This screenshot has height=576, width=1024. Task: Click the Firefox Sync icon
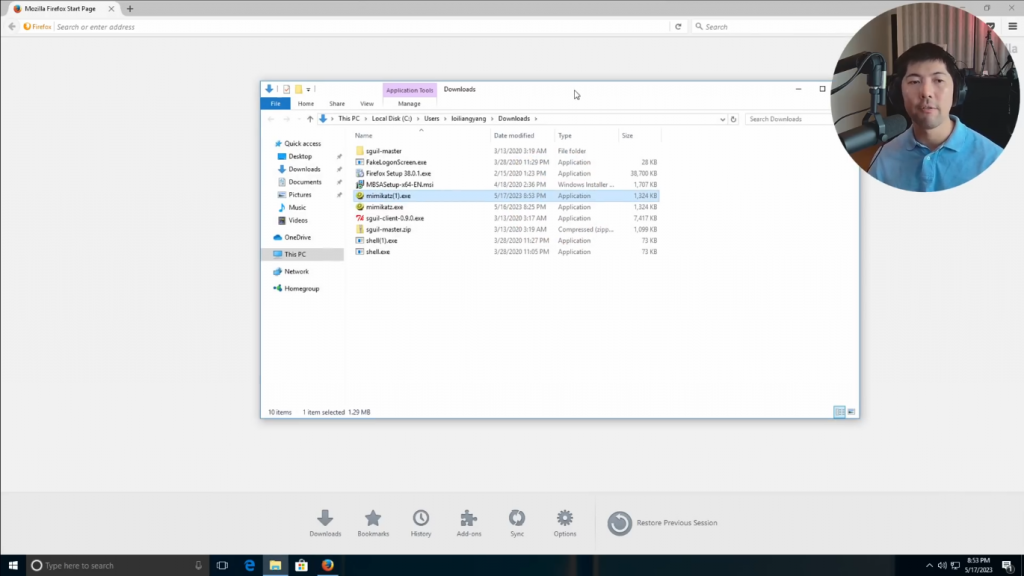coord(517,518)
